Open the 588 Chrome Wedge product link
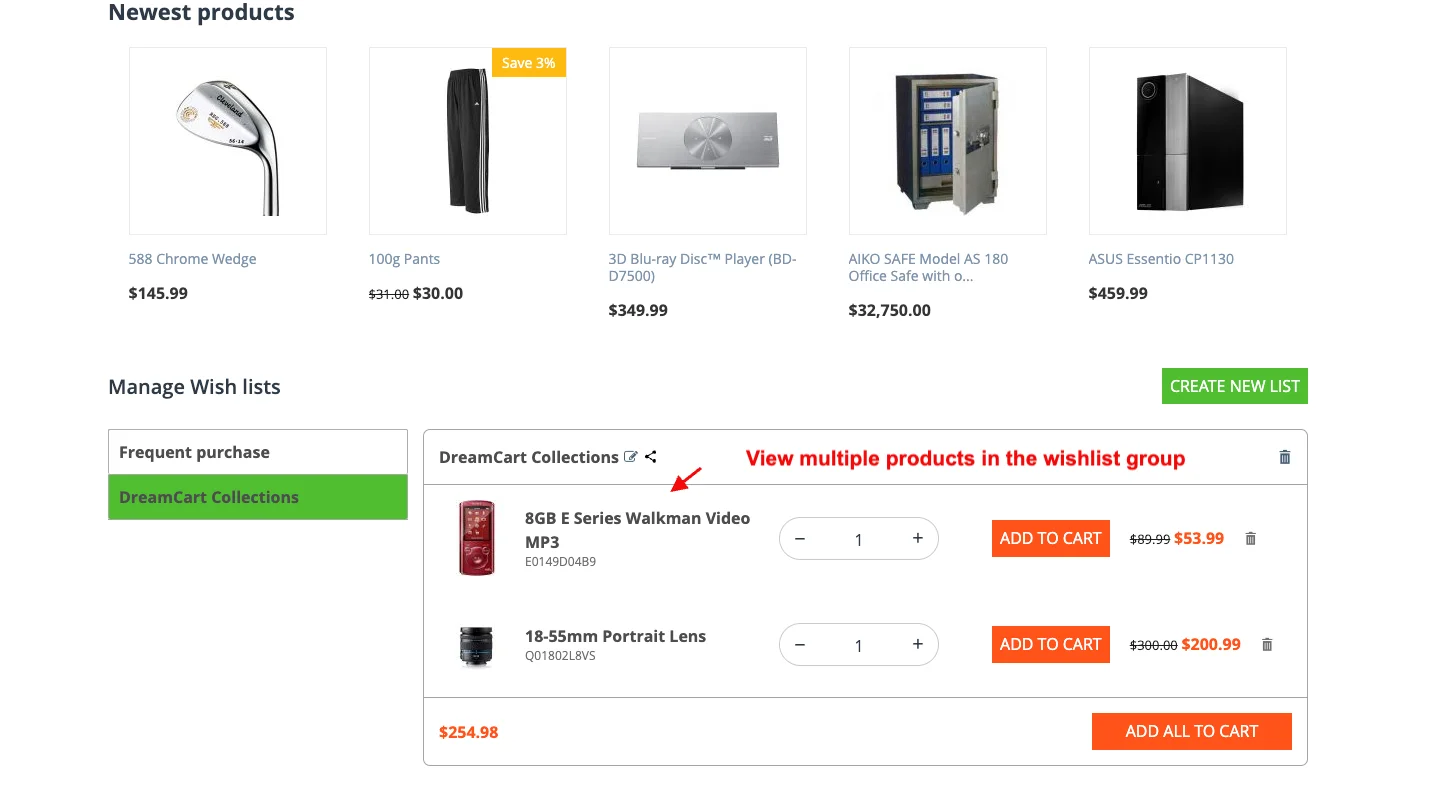Image resolution: width=1448 pixels, height=800 pixels. pyautogui.click(x=193, y=259)
